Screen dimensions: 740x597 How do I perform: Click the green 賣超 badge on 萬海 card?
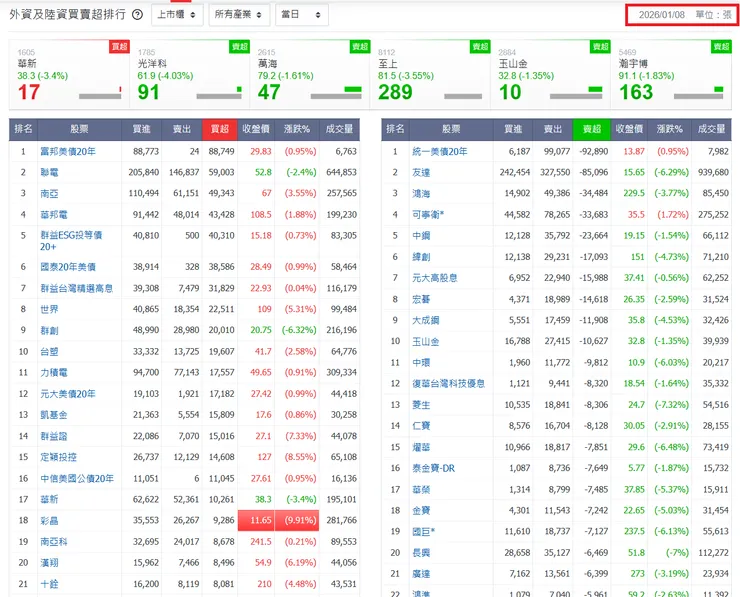[x=360, y=46]
